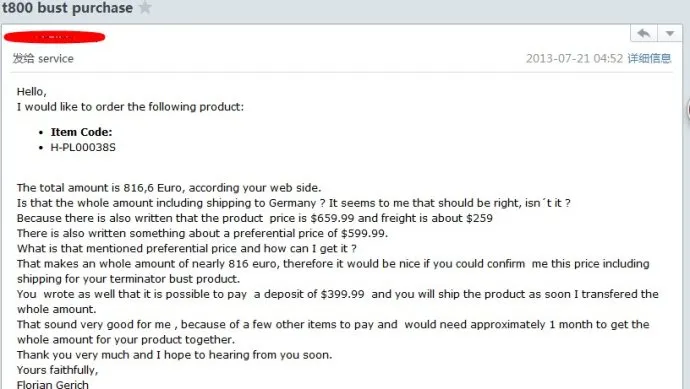Screen dimensions: 690x389
Task: Click the signature name Florian Gerich
Action: (x=53, y=384)
